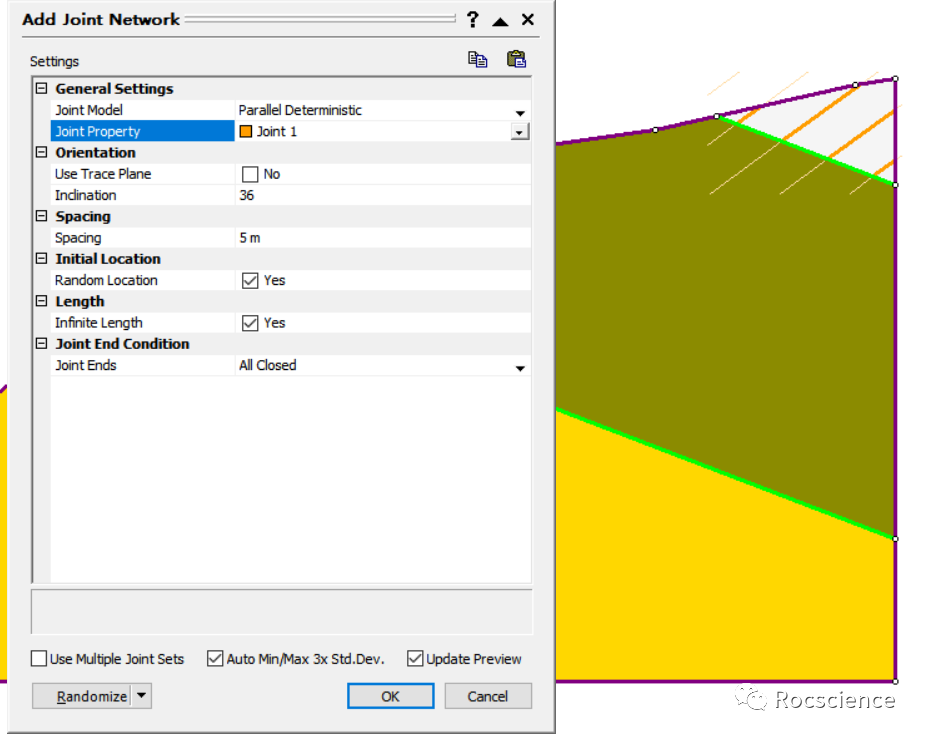Open the Randomize button dropdown arrow
This screenshot has height=737, width=925.
141,696
